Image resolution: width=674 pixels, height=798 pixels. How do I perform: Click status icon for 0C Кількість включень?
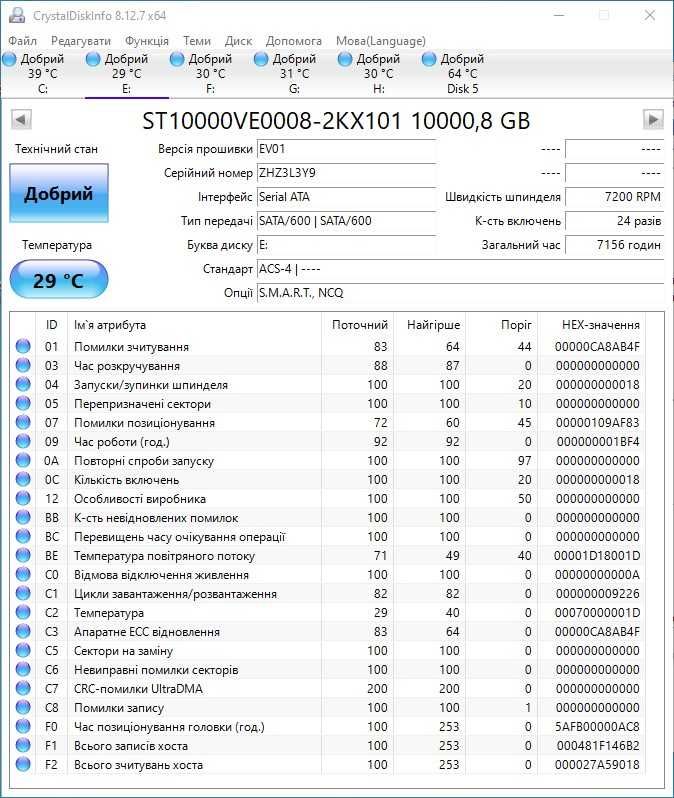[23, 479]
